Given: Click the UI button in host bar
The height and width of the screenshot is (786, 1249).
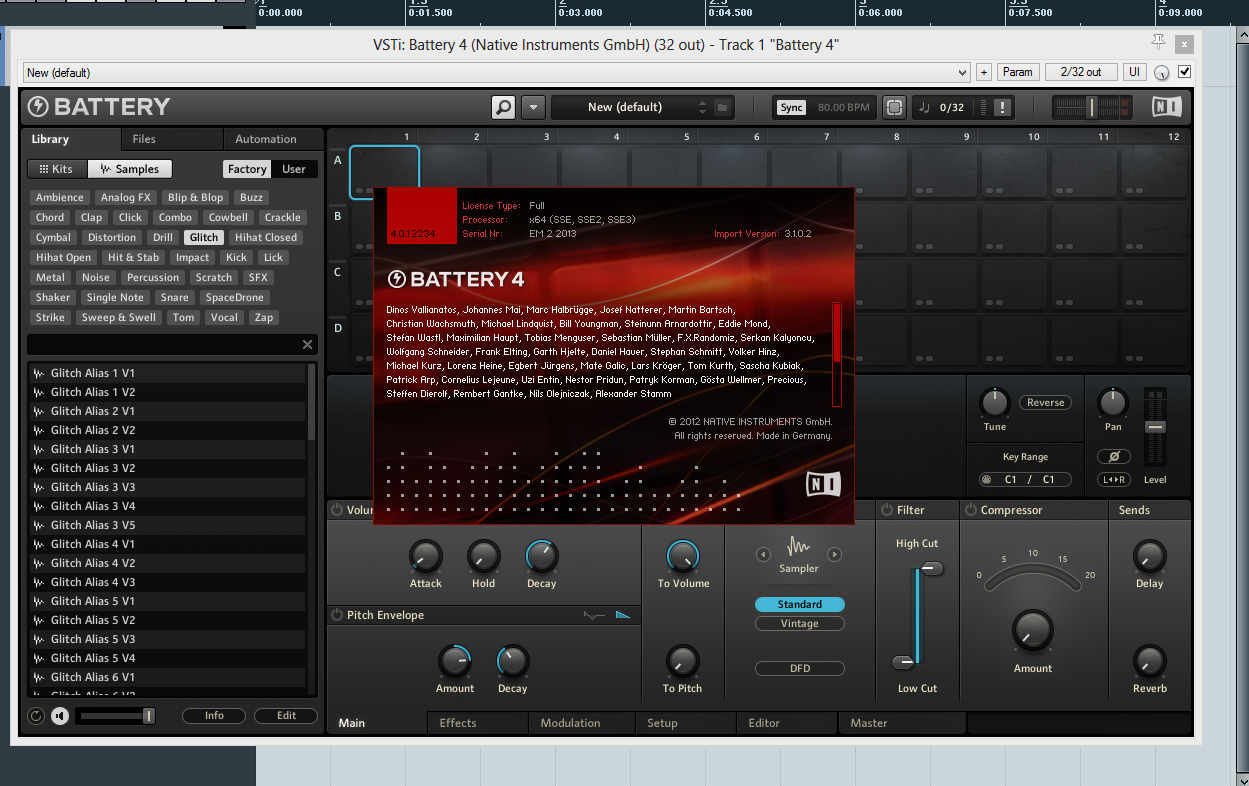Looking at the screenshot, I should tap(1134, 72).
